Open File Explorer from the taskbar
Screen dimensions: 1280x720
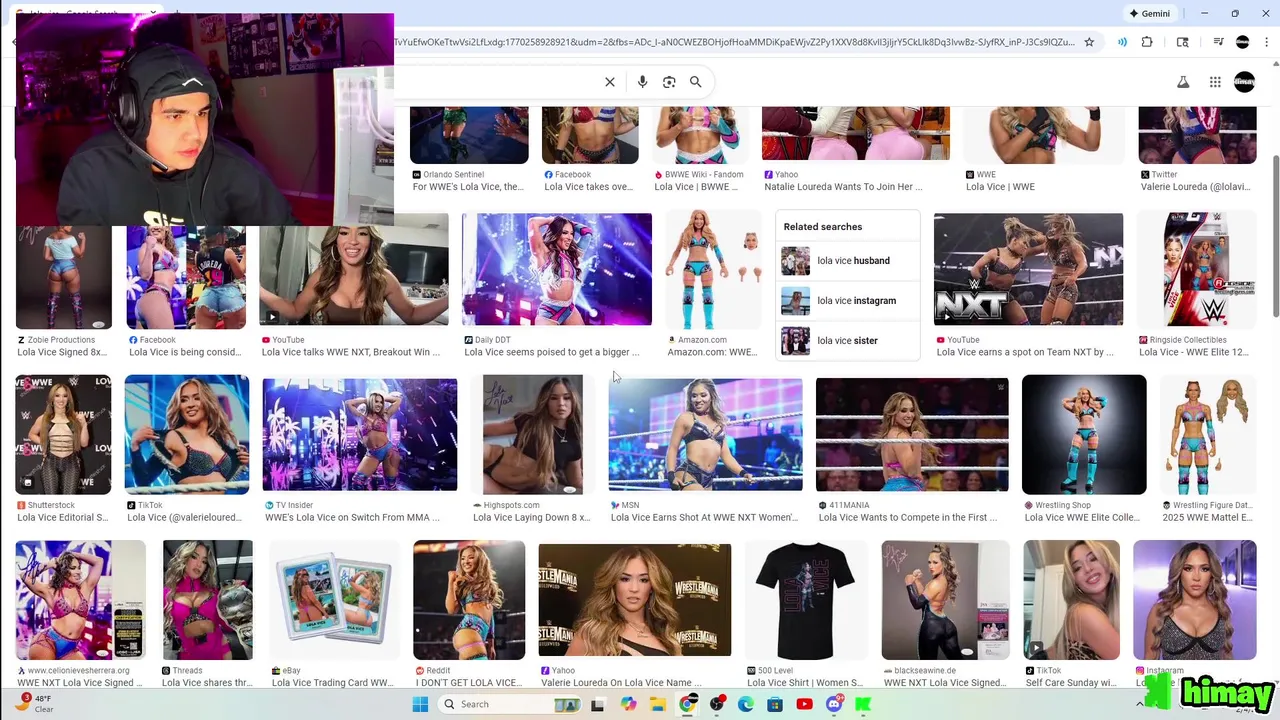657,704
